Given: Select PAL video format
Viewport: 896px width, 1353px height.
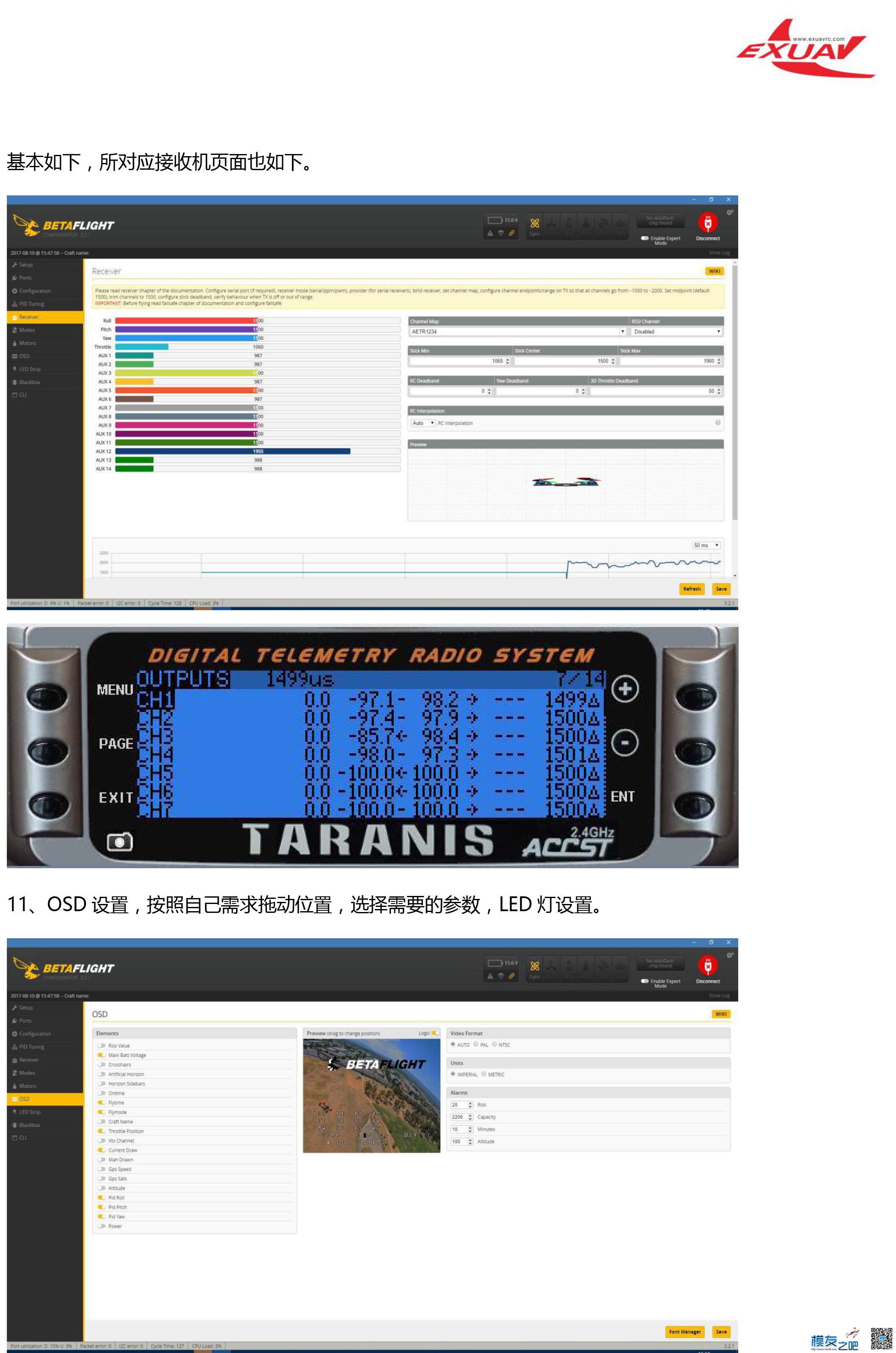Looking at the screenshot, I should (x=475, y=1044).
